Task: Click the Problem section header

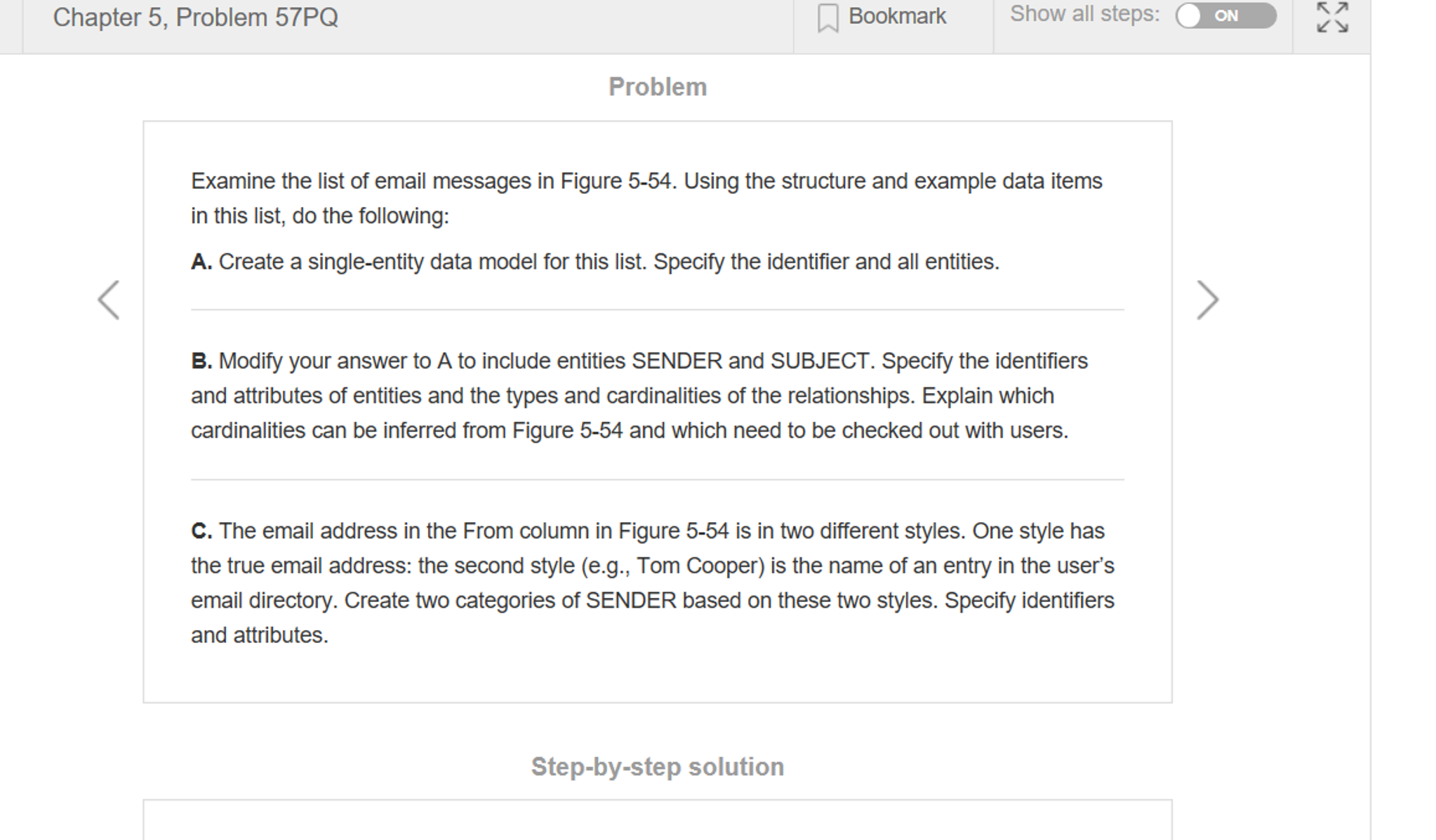Action: 658,86
